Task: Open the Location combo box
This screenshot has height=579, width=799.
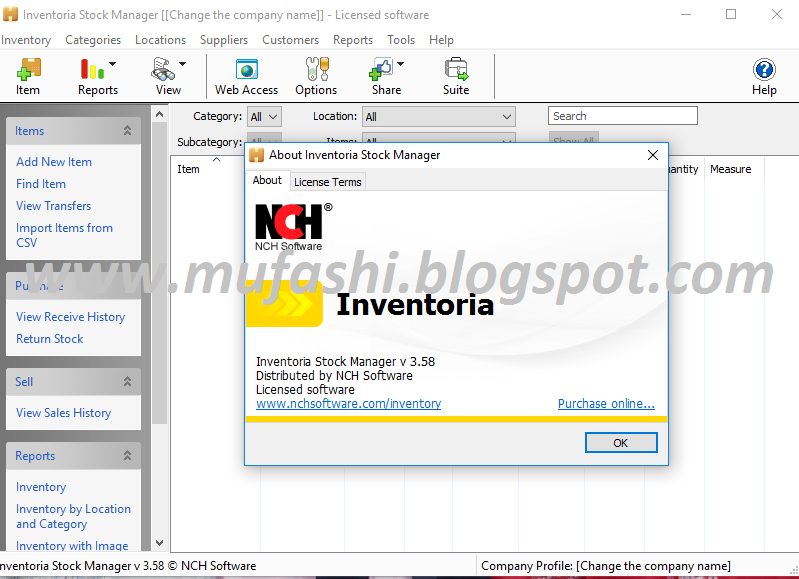Action: [439, 117]
